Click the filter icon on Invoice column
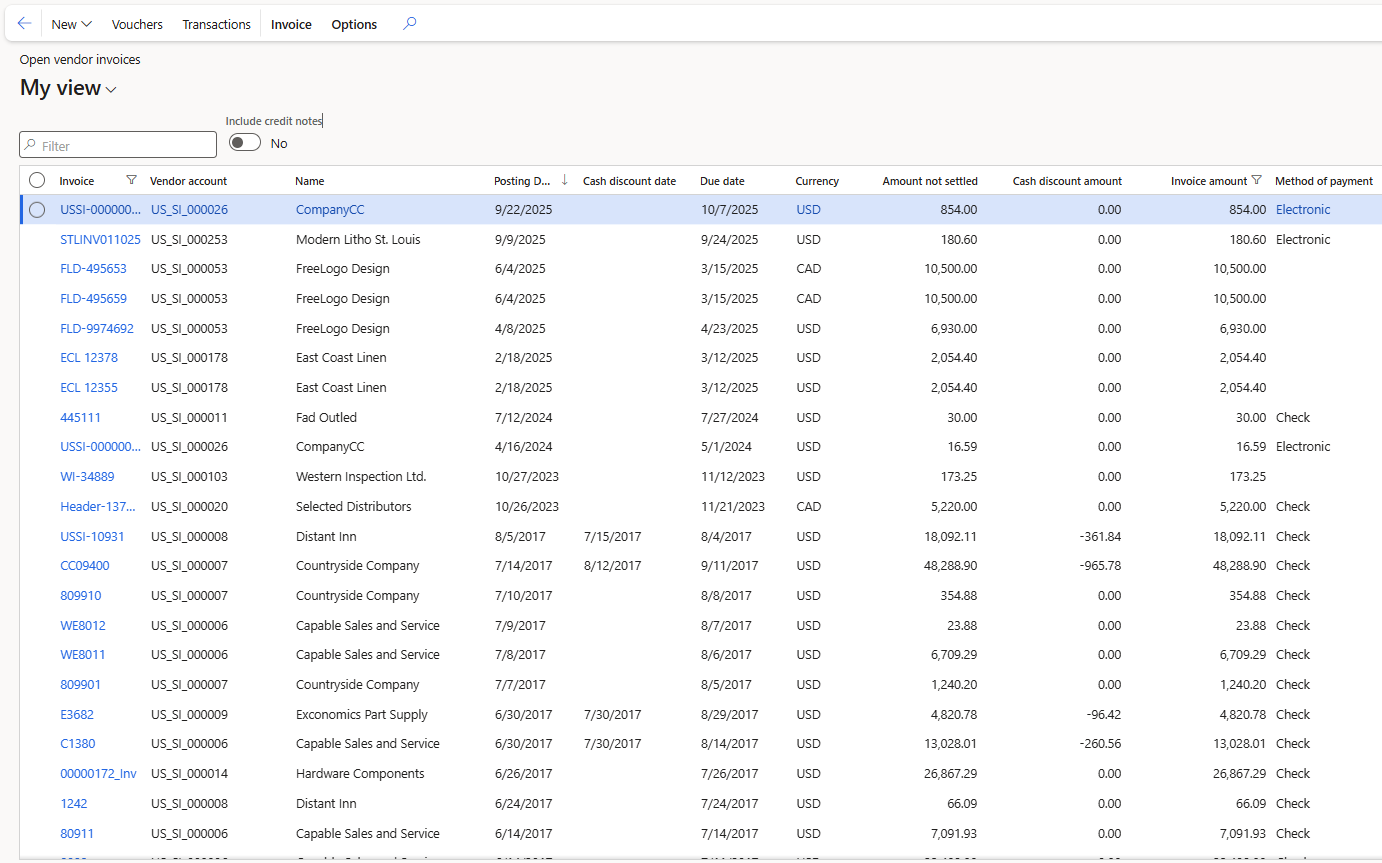Viewport: 1382px width, 863px height. [x=131, y=180]
